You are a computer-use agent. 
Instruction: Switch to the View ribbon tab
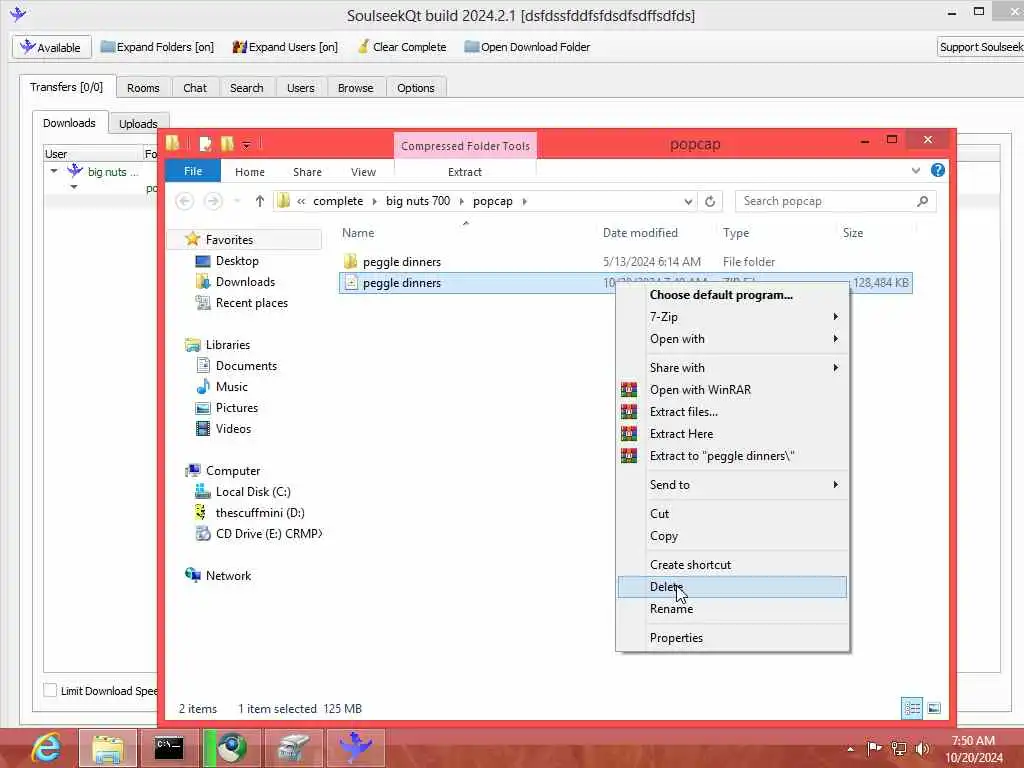[x=363, y=172]
